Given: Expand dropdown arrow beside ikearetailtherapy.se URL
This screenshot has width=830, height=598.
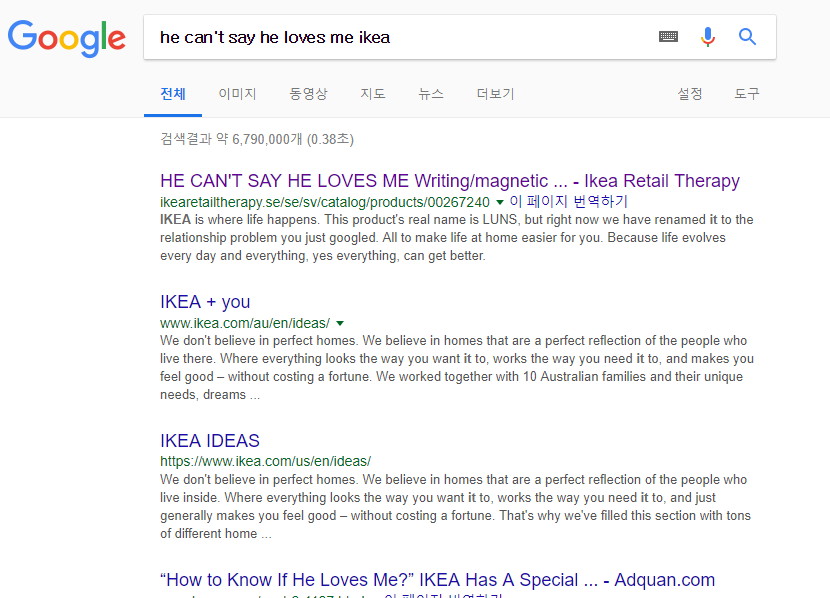Looking at the screenshot, I should tap(500, 202).
